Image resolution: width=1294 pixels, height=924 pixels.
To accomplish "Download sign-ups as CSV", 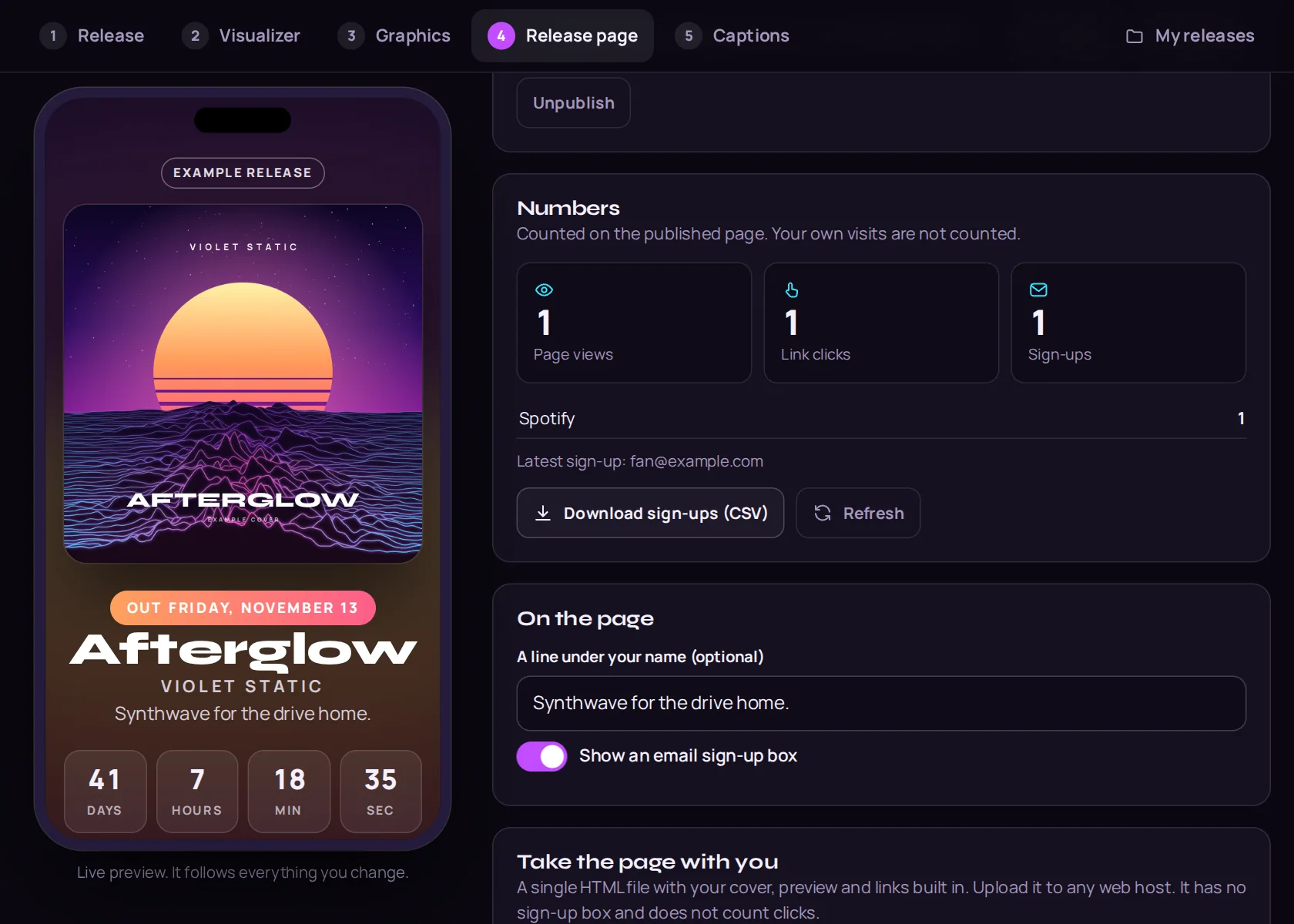I will pos(650,513).
